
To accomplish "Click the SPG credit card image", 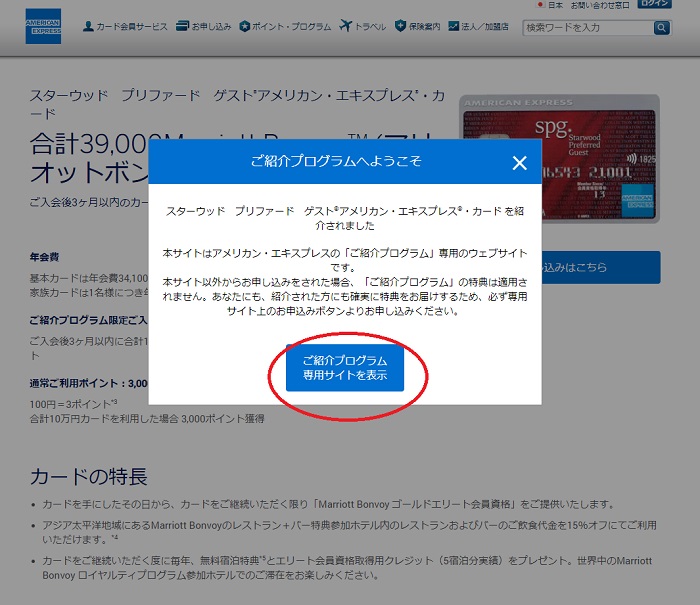I will pos(559,159).
